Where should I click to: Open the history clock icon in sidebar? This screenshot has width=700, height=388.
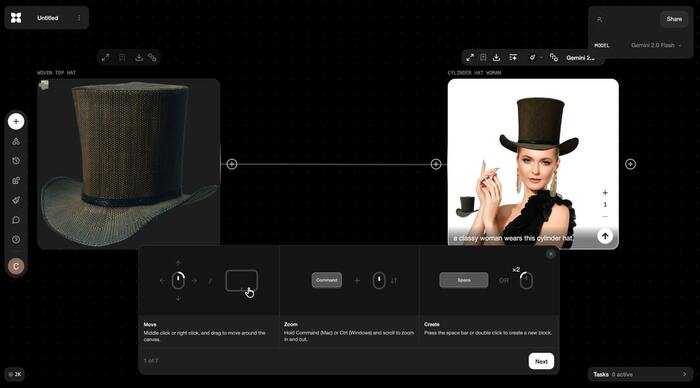(x=16, y=161)
